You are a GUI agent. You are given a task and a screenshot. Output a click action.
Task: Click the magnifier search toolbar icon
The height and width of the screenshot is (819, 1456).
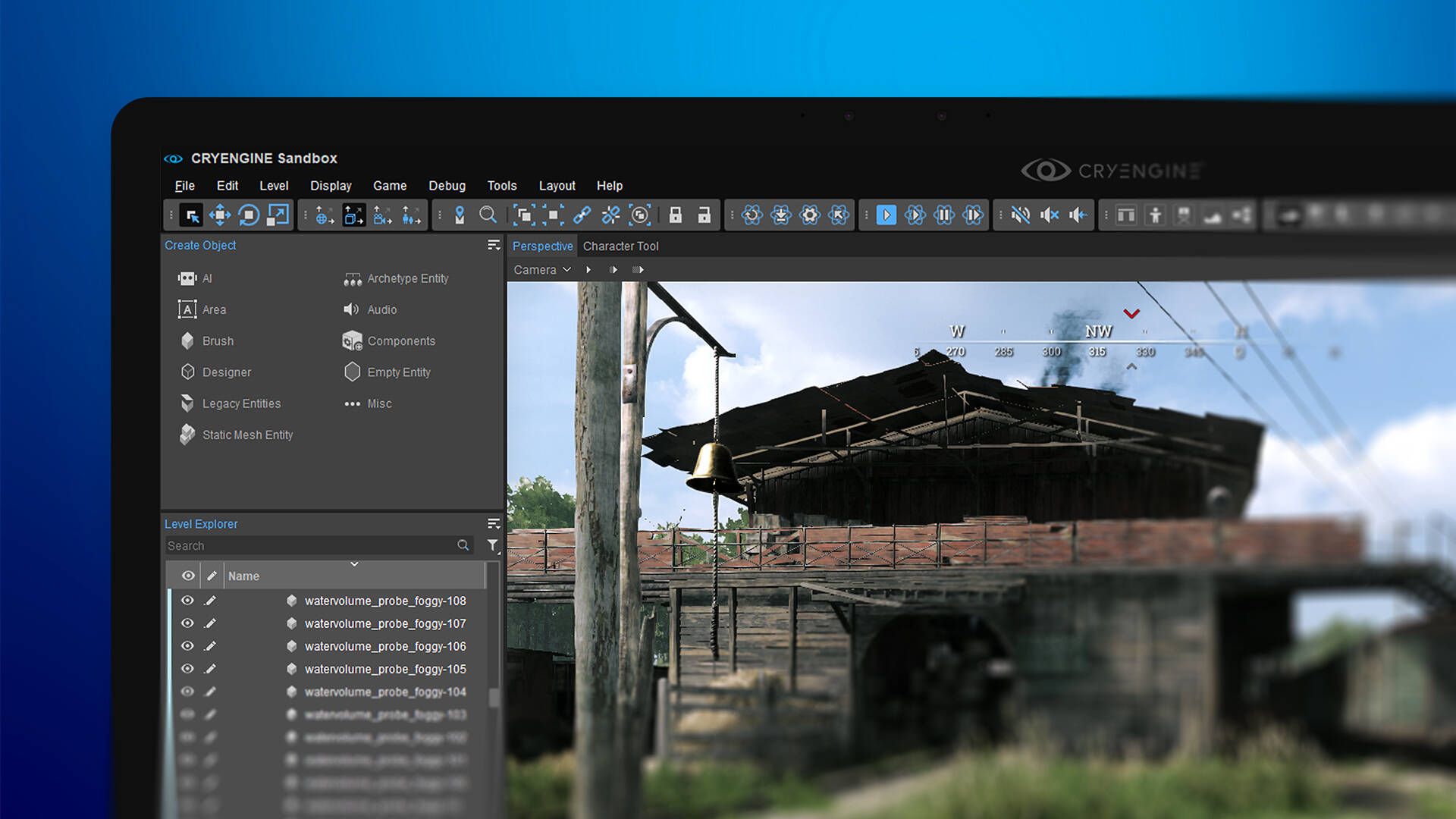click(x=488, y=215)
